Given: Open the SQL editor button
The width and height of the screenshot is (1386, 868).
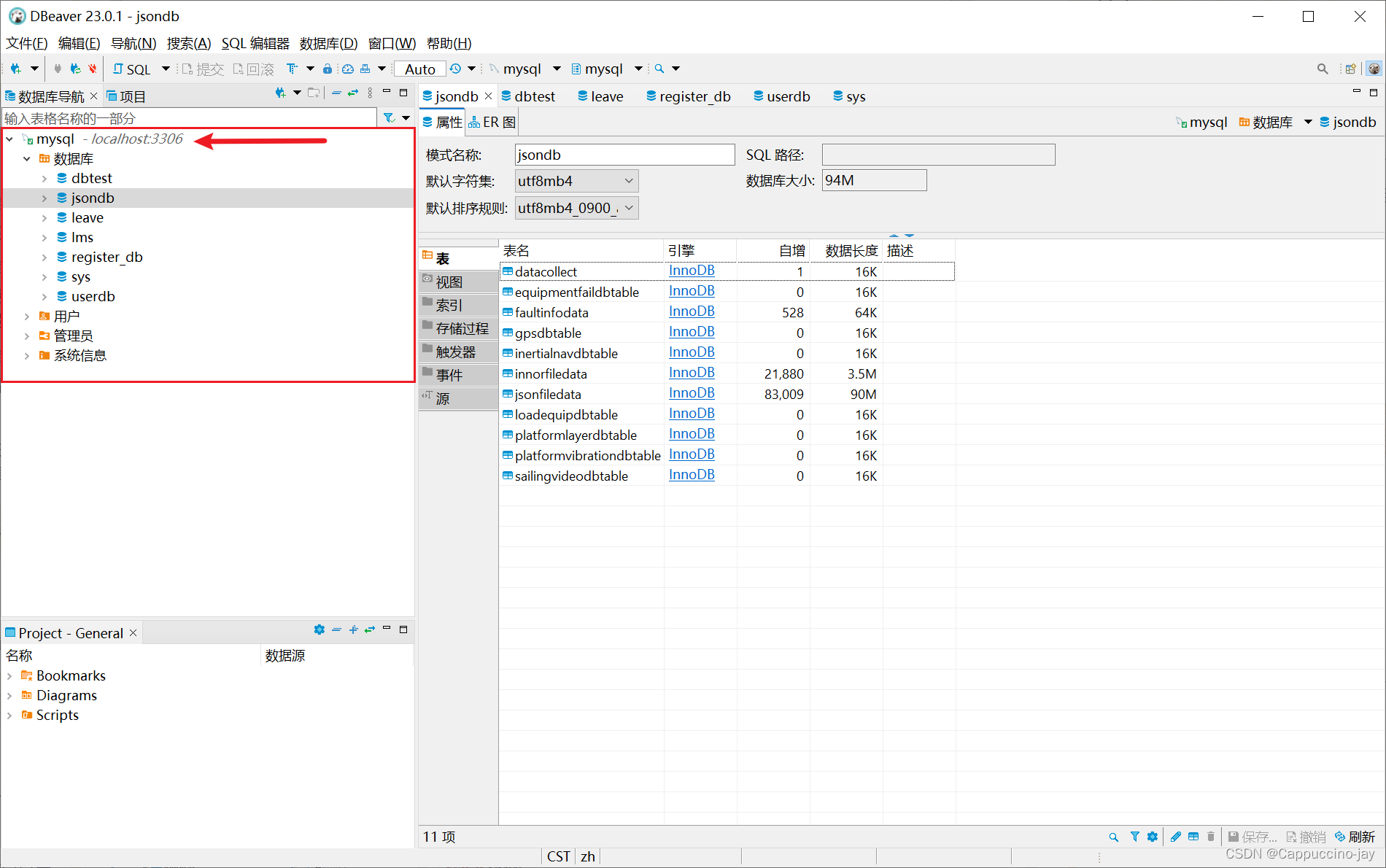Looking at the screenshot, I should pos(132,69).
